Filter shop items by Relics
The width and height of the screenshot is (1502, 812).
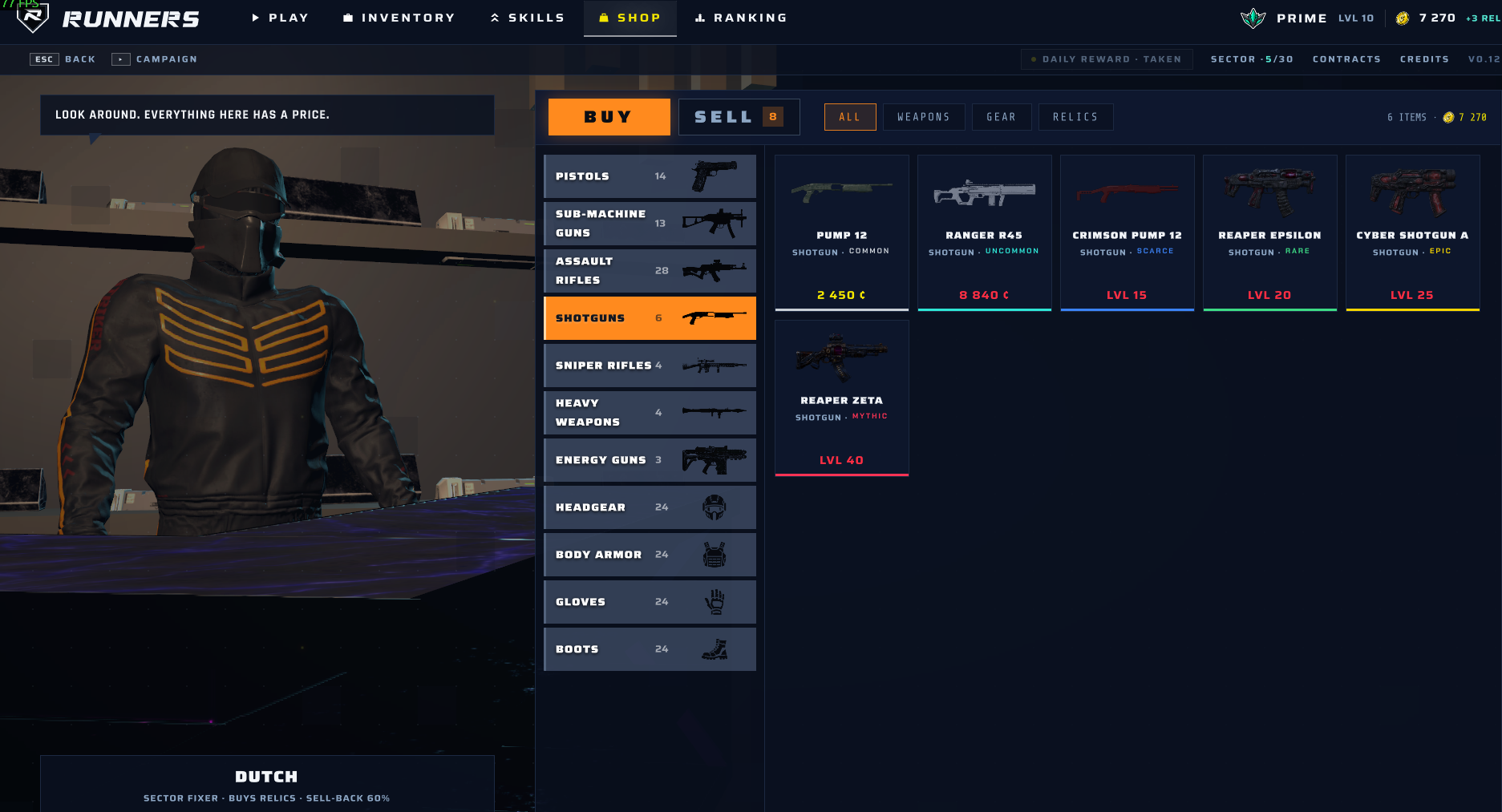pos(1075,117)
